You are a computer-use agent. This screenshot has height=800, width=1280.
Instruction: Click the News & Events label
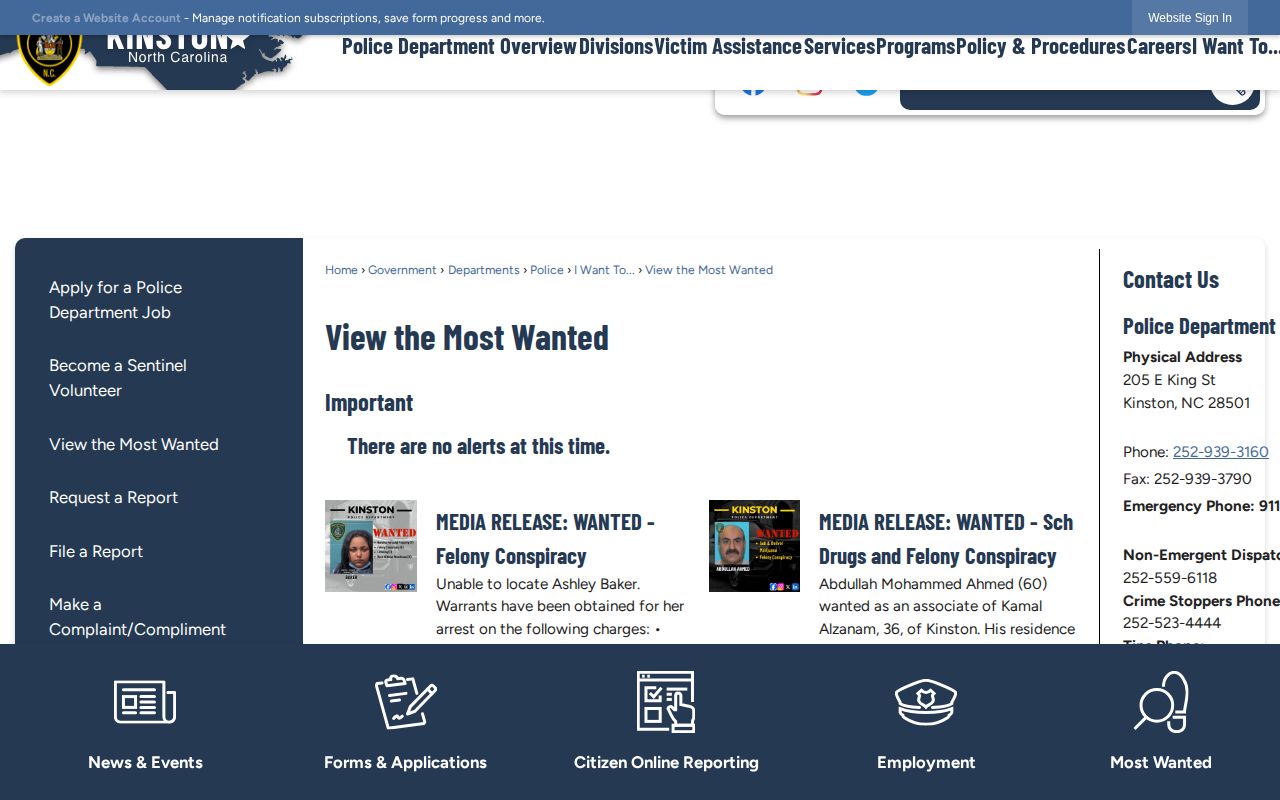point(145,762)
